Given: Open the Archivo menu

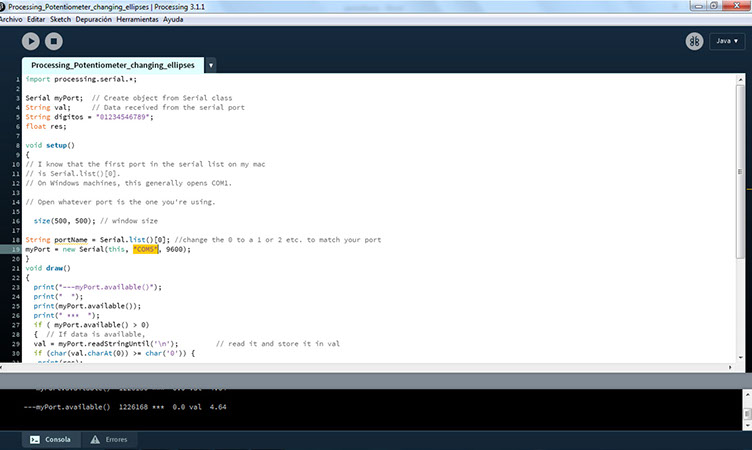Looking at the screenshot, I should [x=11, y=20].
